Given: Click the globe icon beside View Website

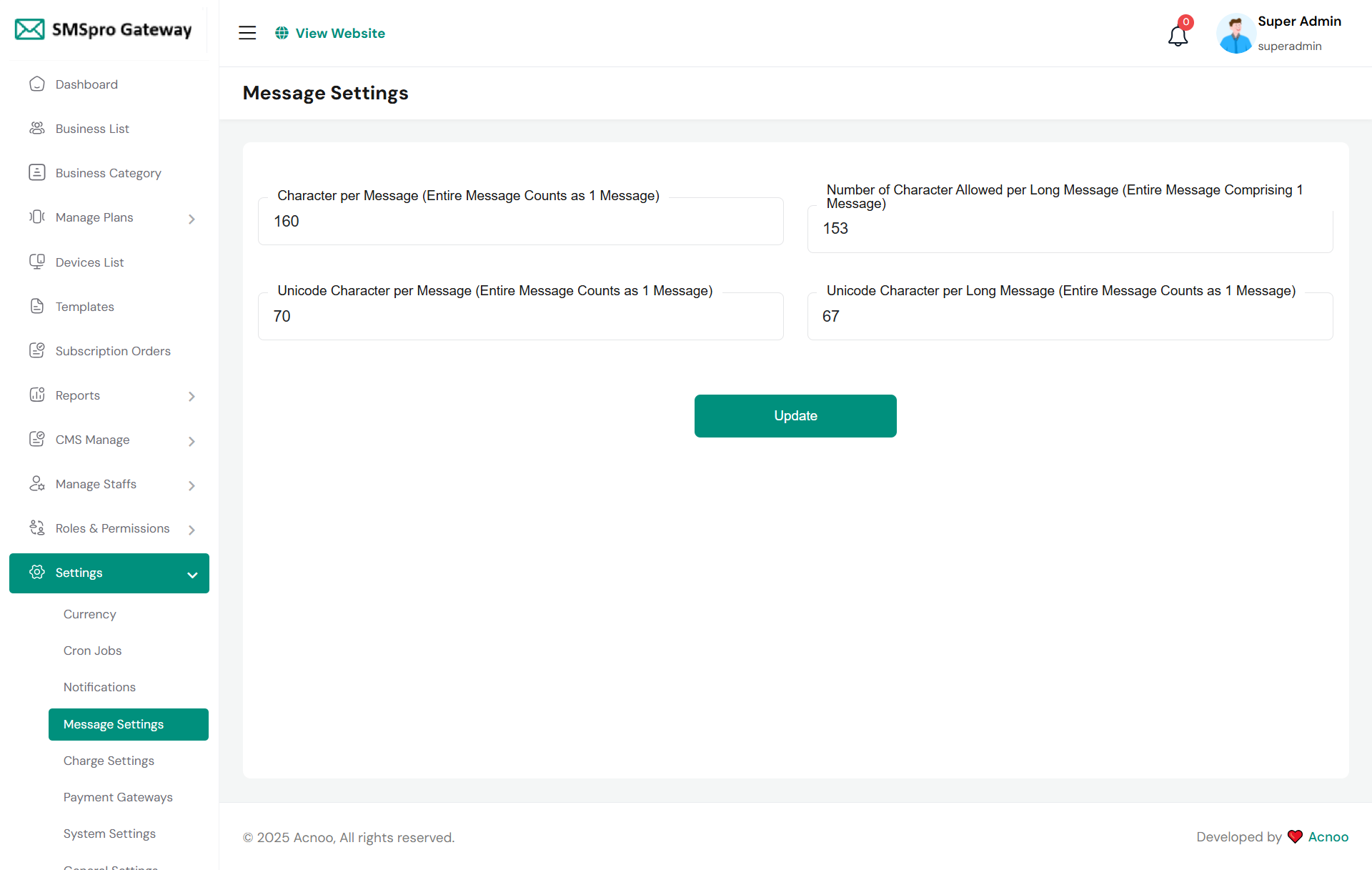Looking at the screenshot, I should pyautogui.click(x=282, y=33).
